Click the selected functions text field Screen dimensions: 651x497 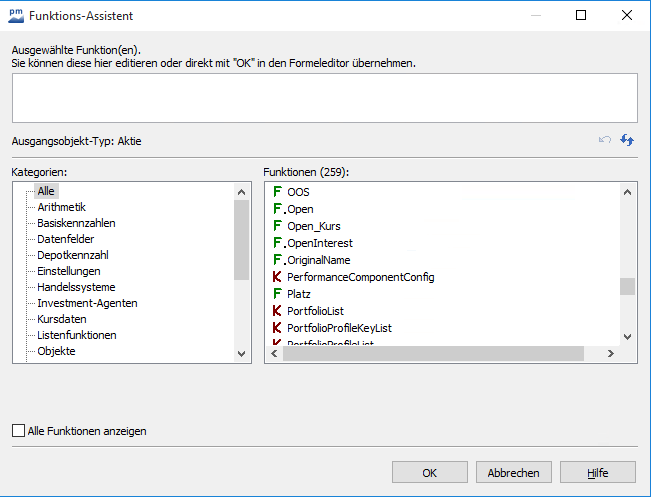pyautogui.click(x=324, y=98)
